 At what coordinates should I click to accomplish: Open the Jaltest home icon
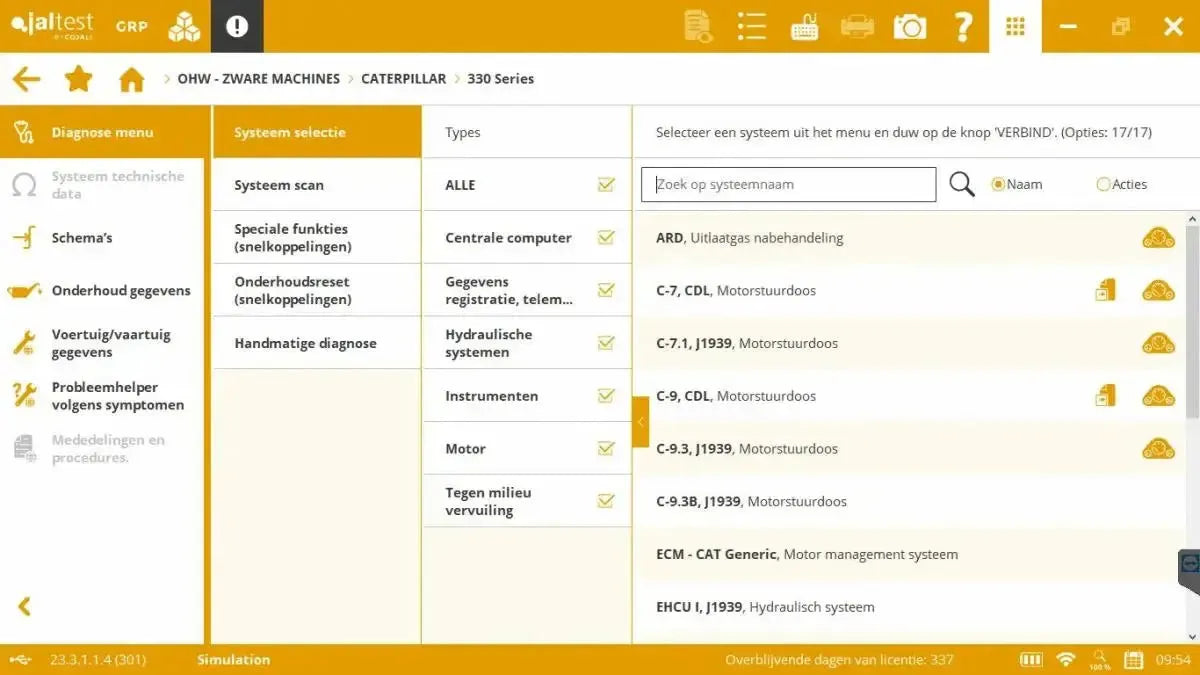point(130,78)
